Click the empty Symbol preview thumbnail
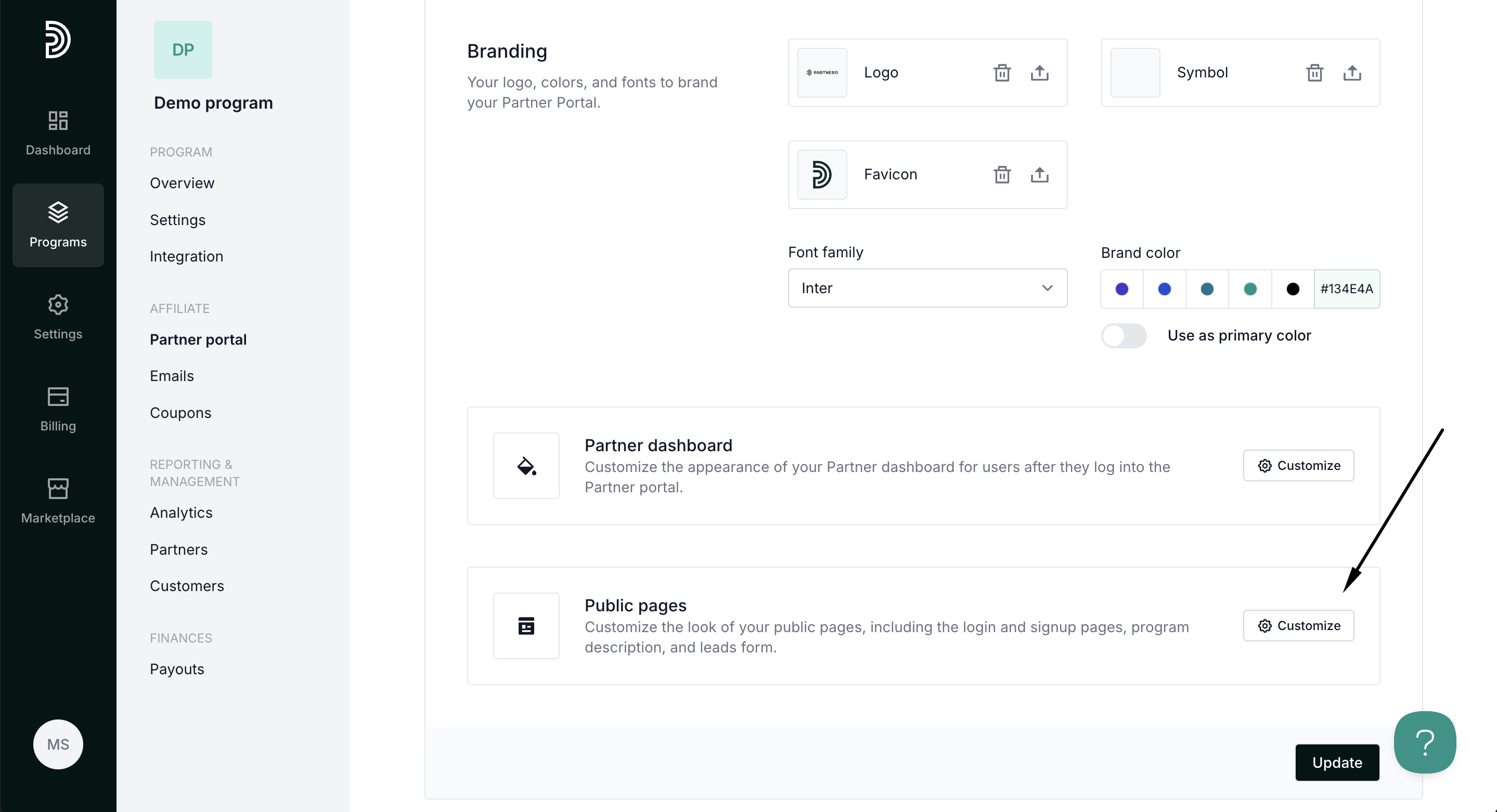Viewport: 1497px width, 812px height. (1135, 73)
